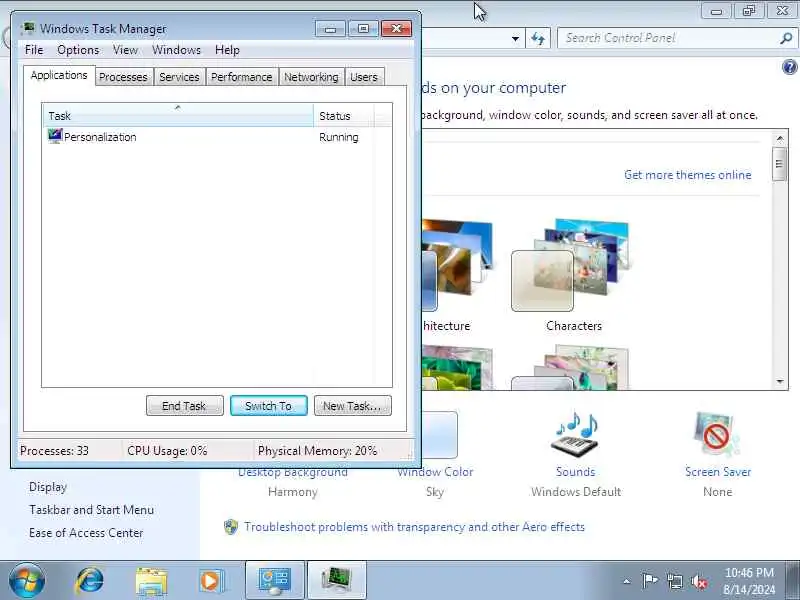Open the Sounds link label
Image resolution: width=800 pixels, height=600 pixels.
(x=576, y=472)
